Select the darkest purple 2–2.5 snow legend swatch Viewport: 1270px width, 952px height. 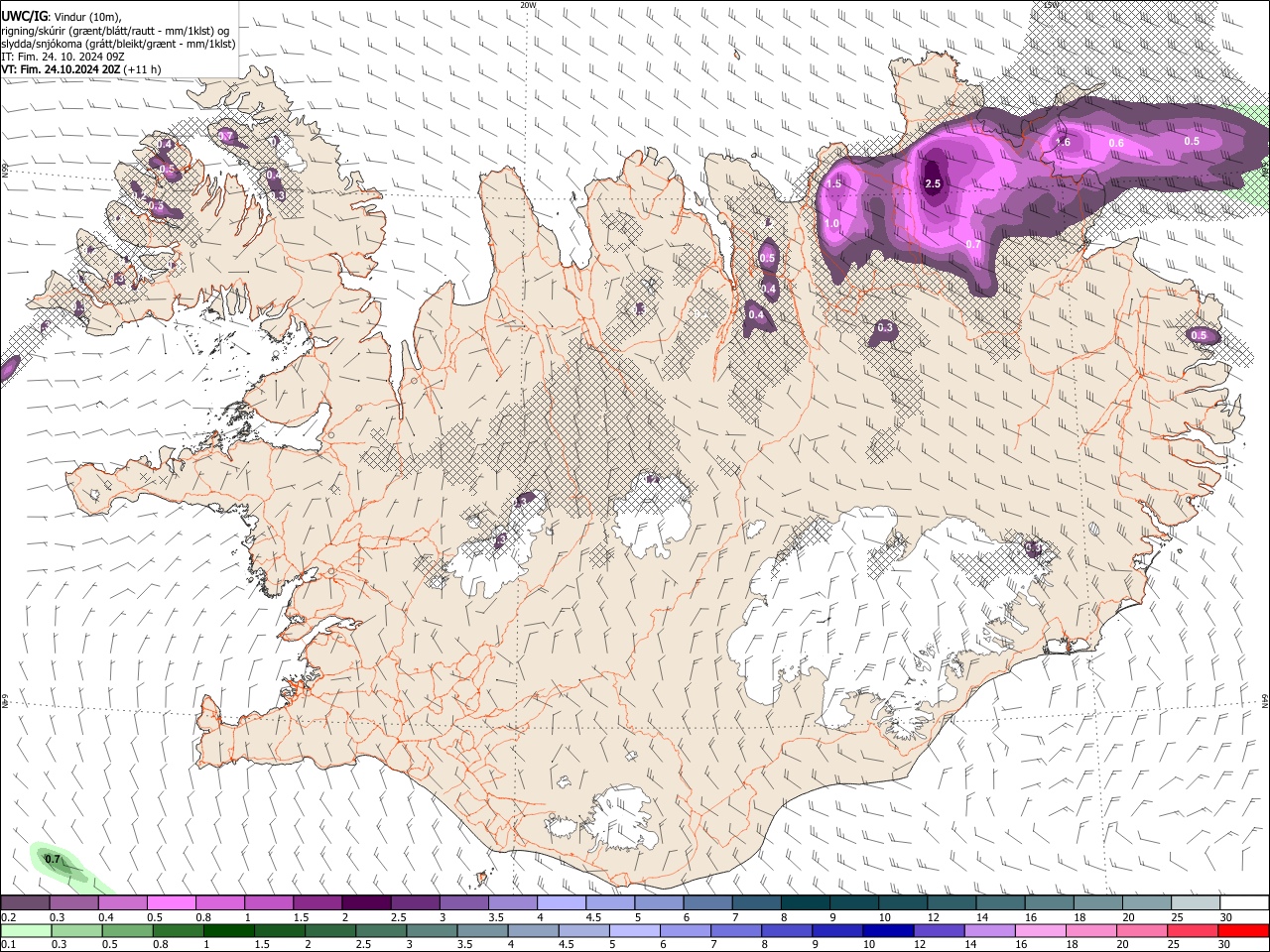tap(366, 902)
